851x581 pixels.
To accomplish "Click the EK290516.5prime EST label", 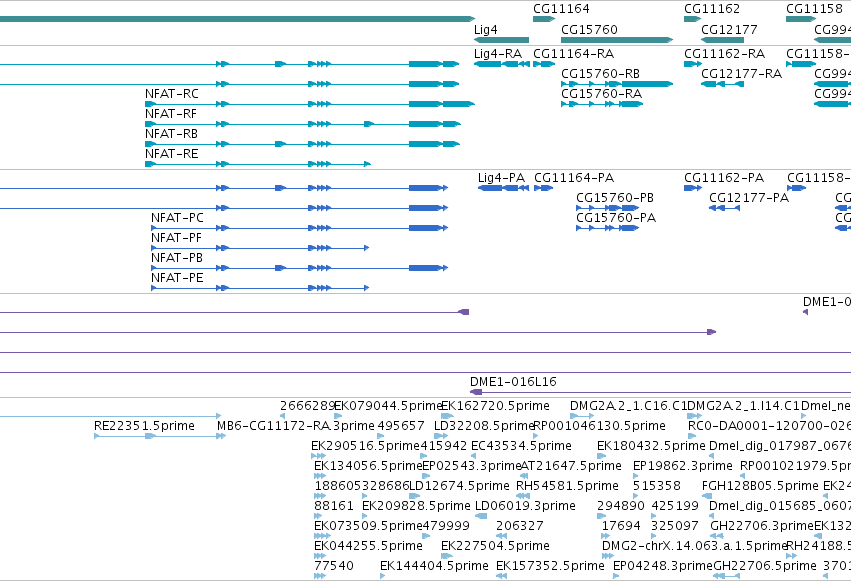I will pyautogui.click(x=365, y=446).
